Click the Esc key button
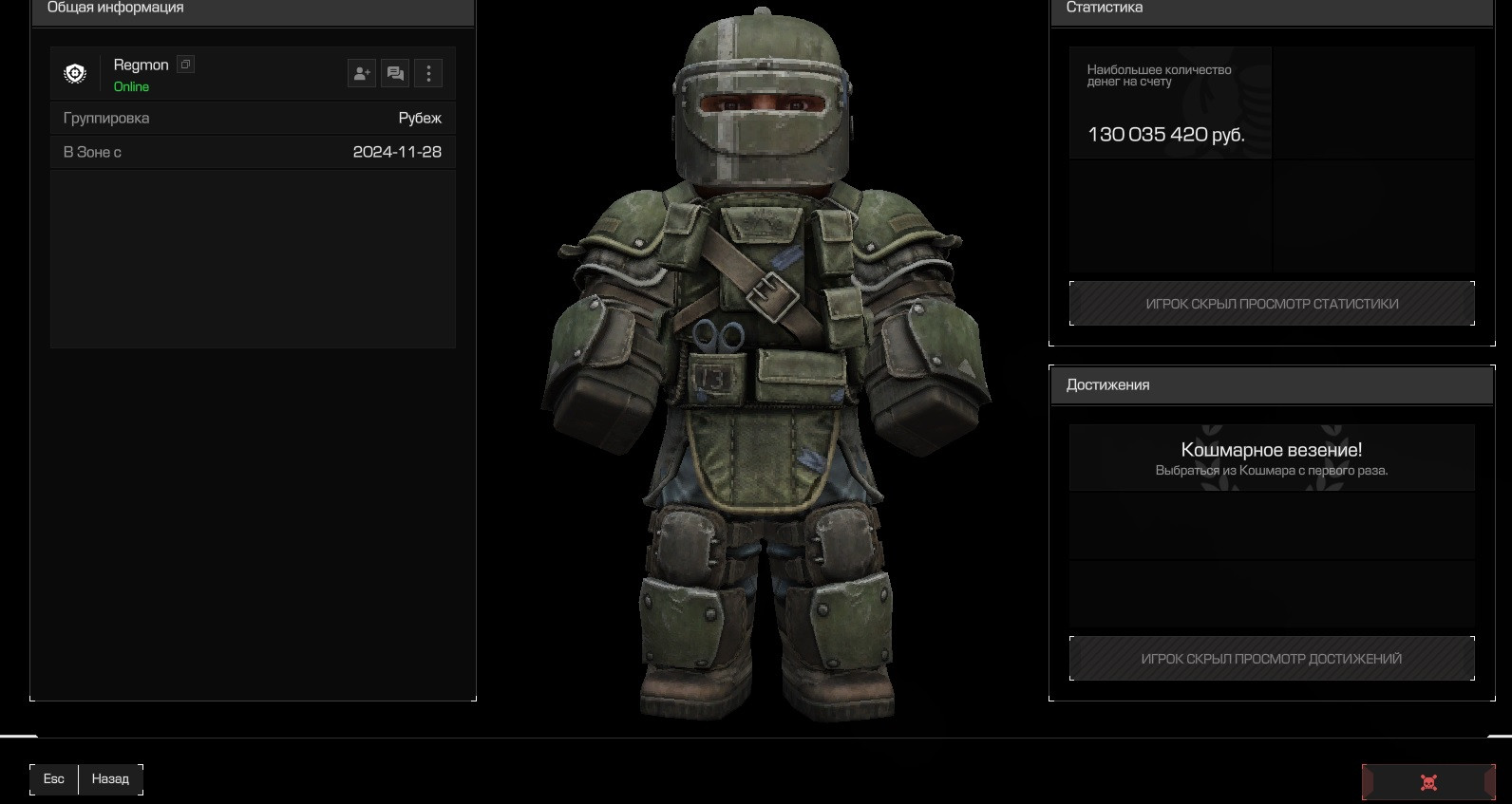Screen dimensions: 1512x804 [x=54, y=779]
